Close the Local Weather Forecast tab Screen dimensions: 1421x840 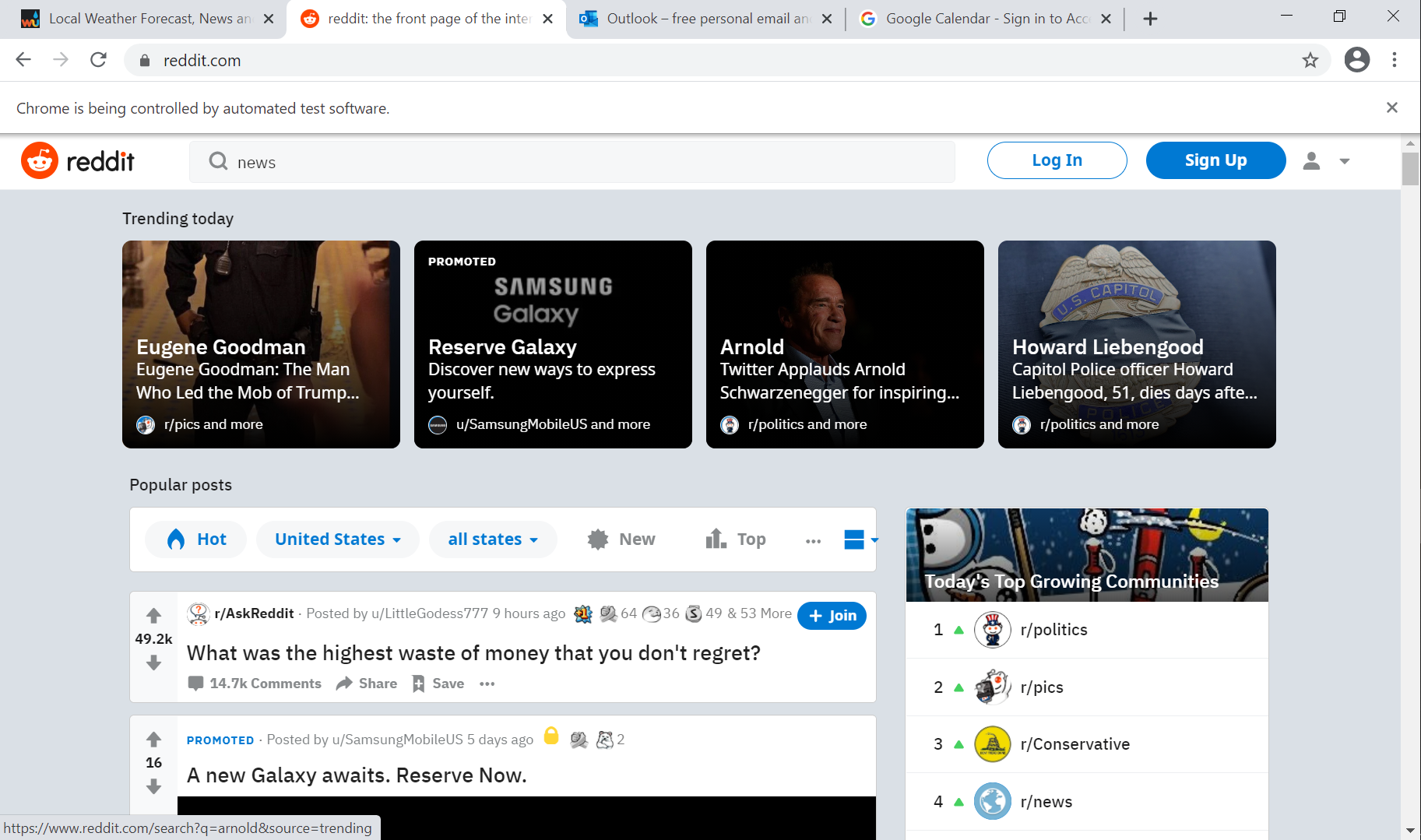pos(269,19)
